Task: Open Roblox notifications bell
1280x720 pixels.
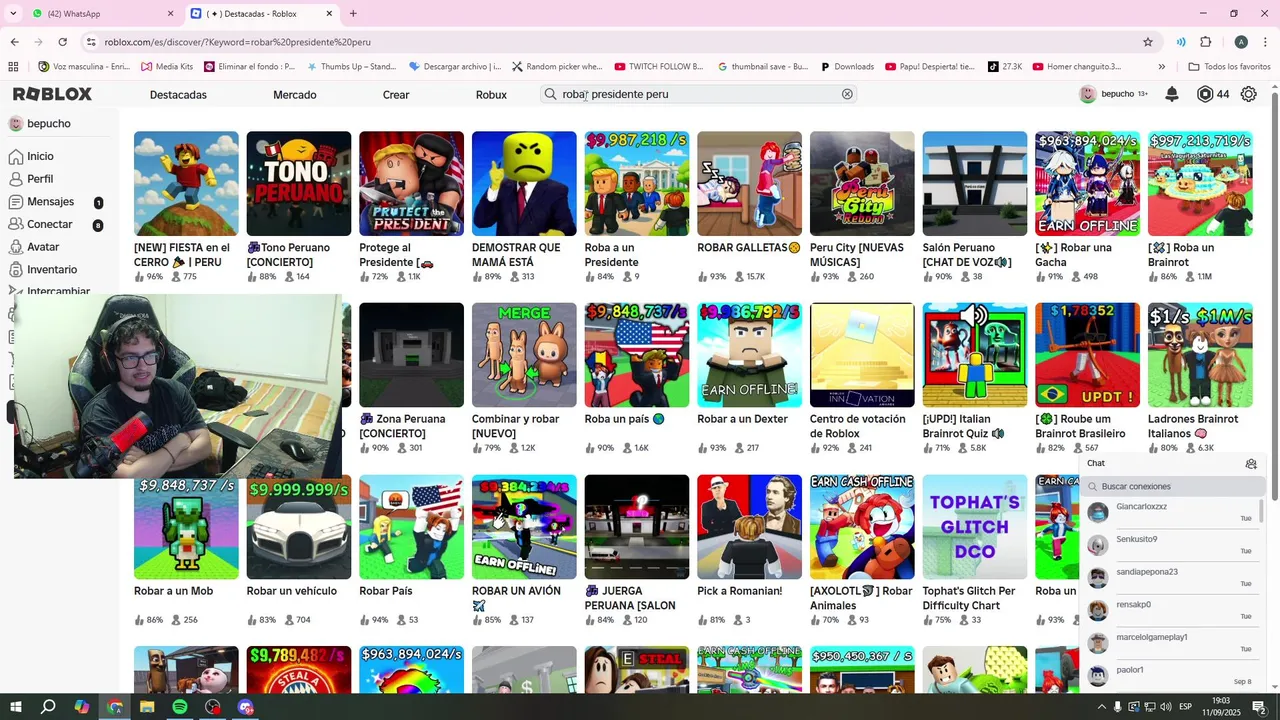Action: point(1172,94)
